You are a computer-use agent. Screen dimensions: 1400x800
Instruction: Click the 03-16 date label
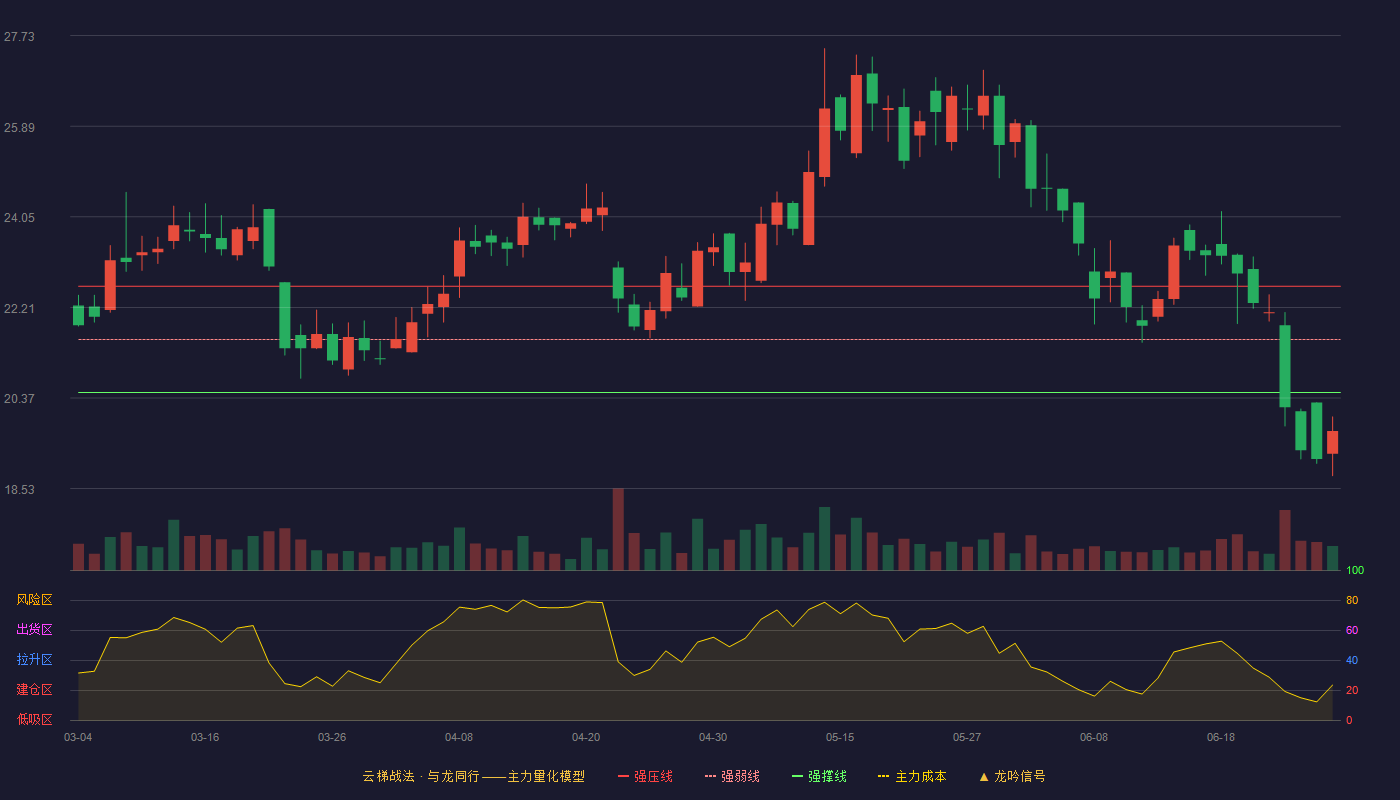(x=205, y=737)
